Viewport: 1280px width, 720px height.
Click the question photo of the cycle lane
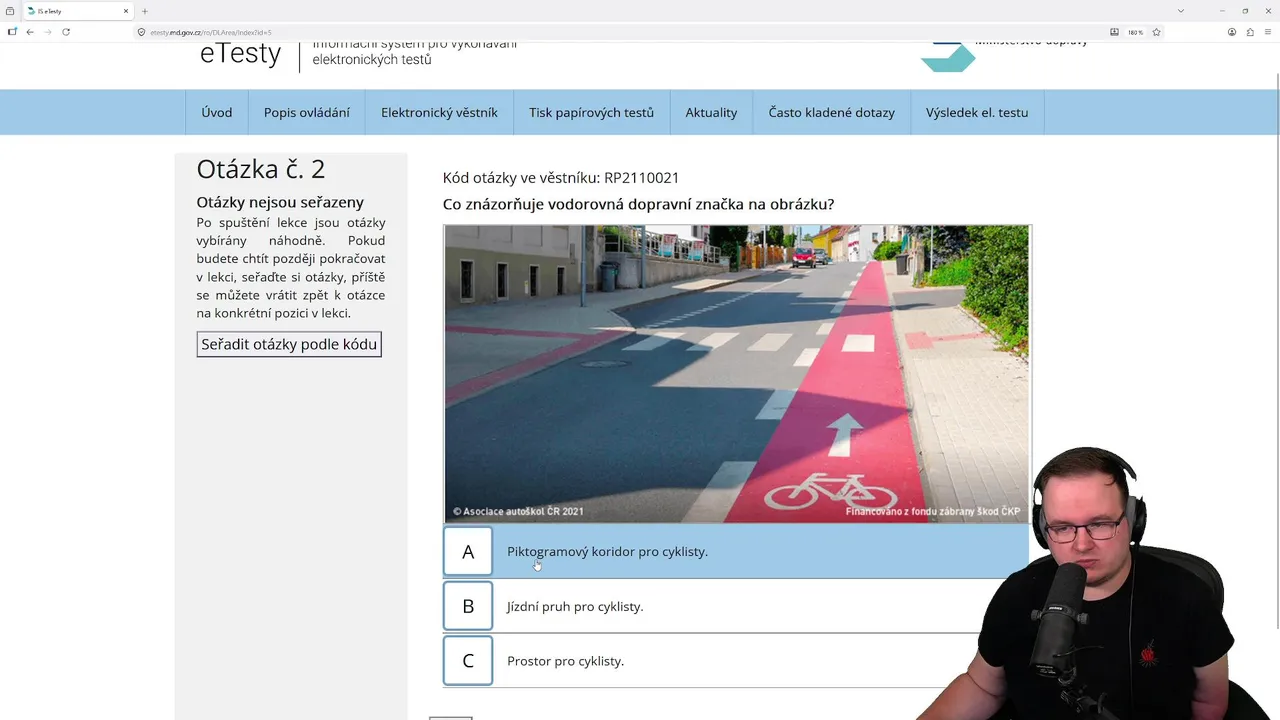(x=737, y=374)
